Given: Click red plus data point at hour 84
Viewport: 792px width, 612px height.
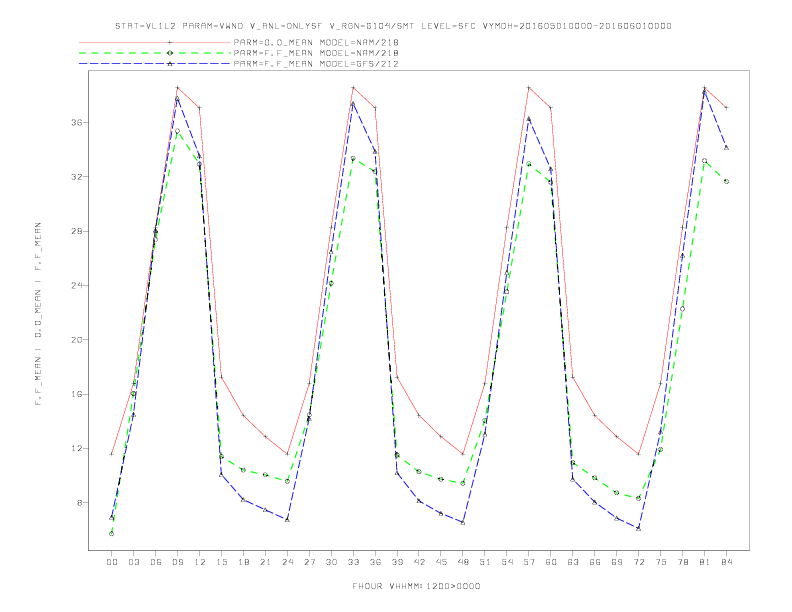Looking at the screenshot, I should pyautogui.click(x=726, y=108).
